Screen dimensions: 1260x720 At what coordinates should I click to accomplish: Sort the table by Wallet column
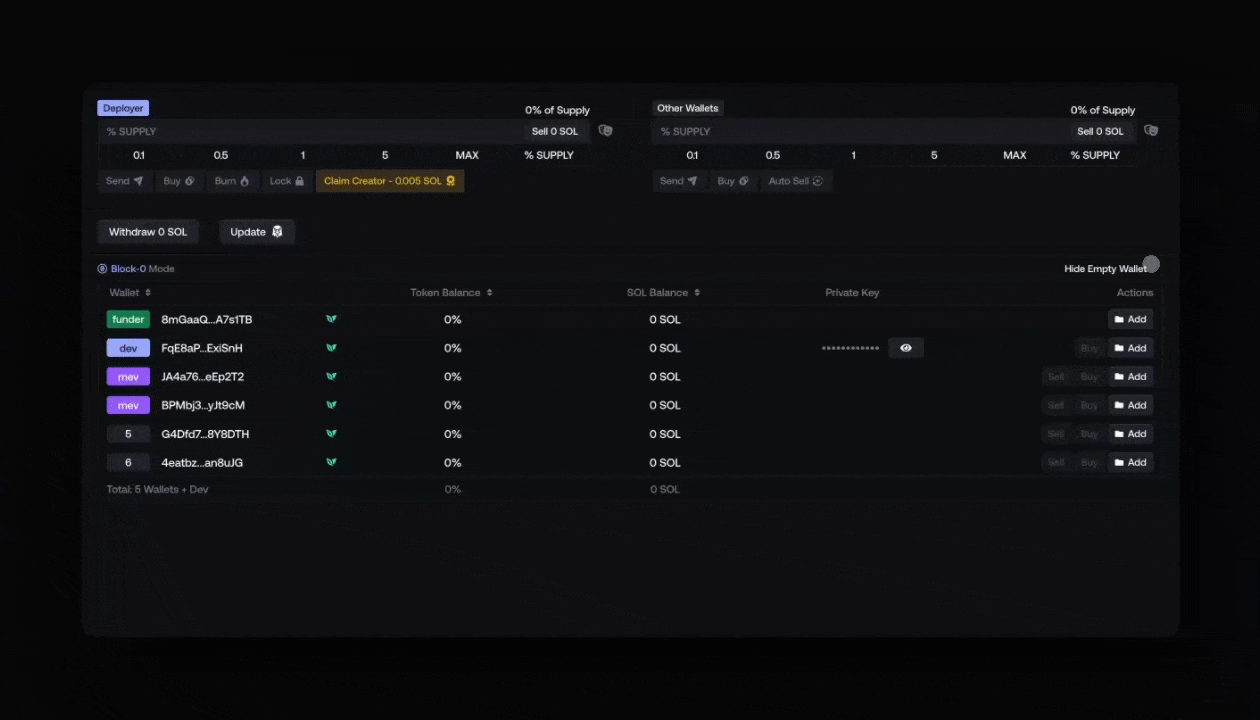130,293
